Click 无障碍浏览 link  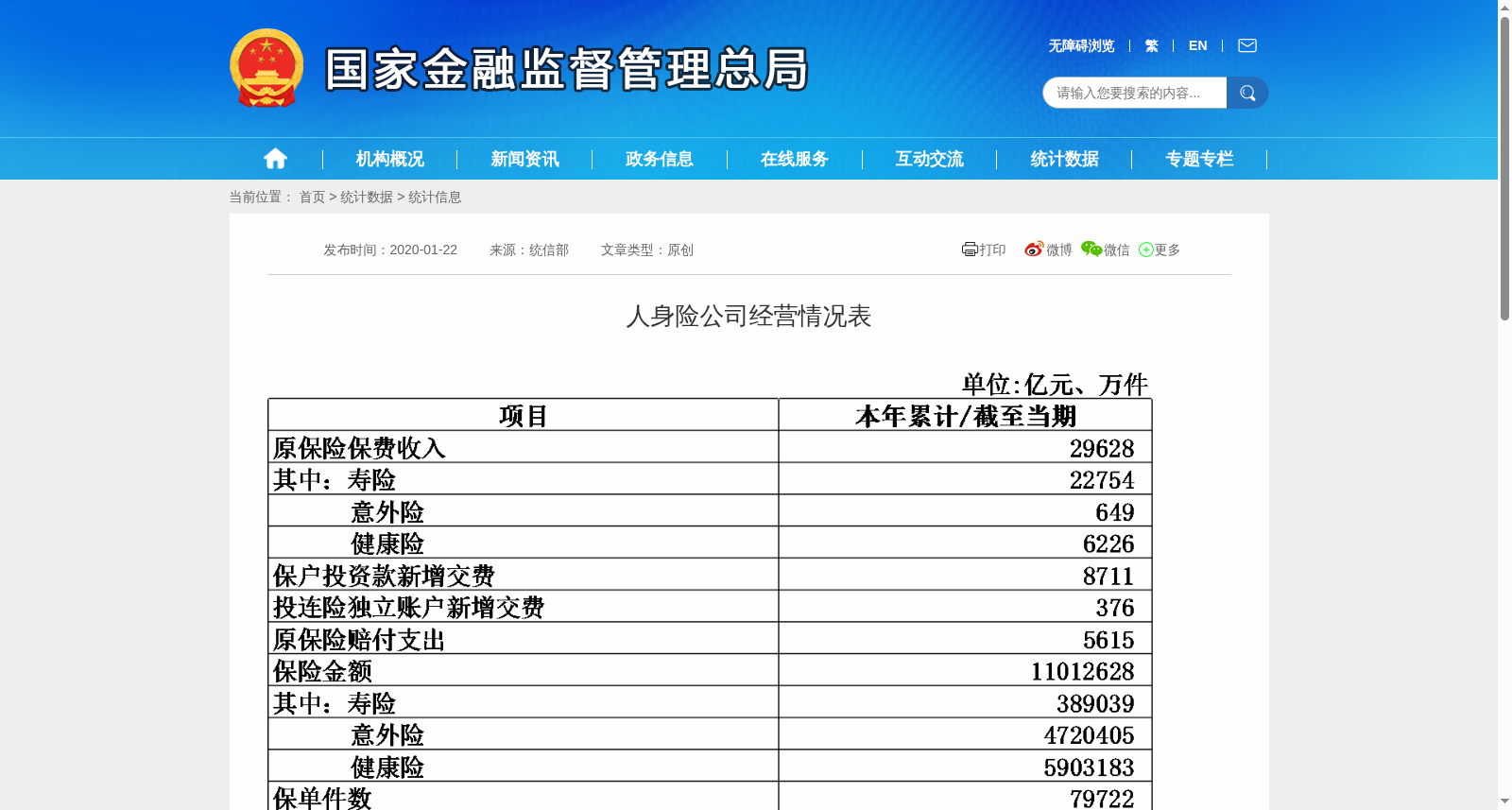pyautogui.click(x=1081, y=45)
